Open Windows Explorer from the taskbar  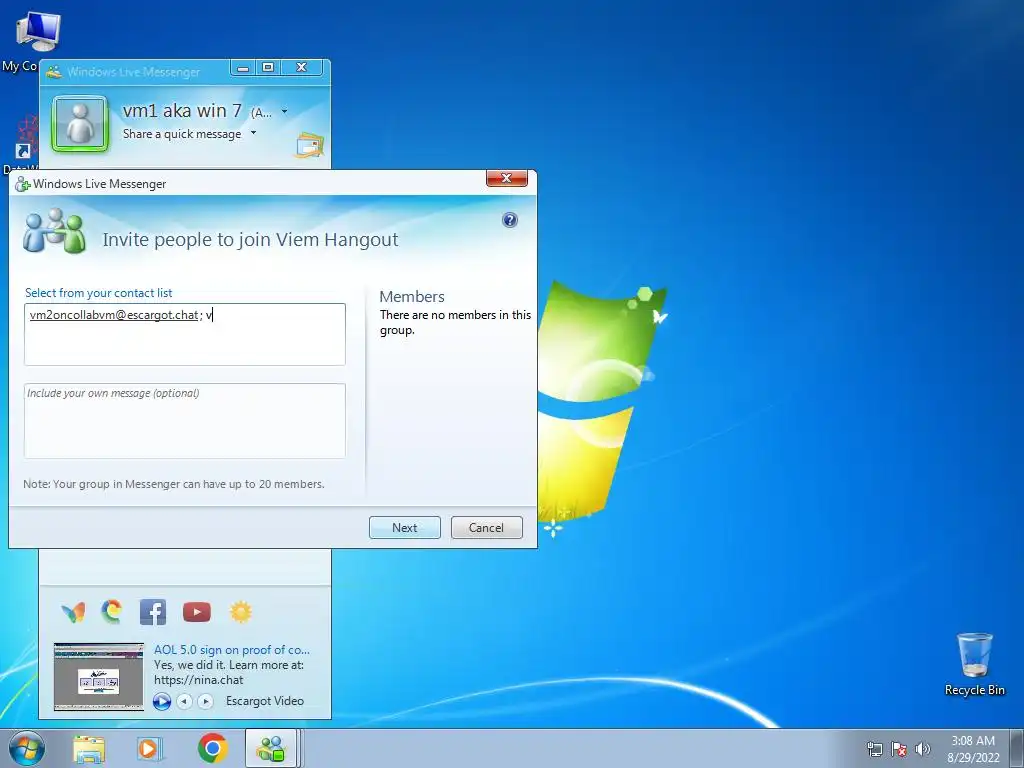click(x=89, y=749)
